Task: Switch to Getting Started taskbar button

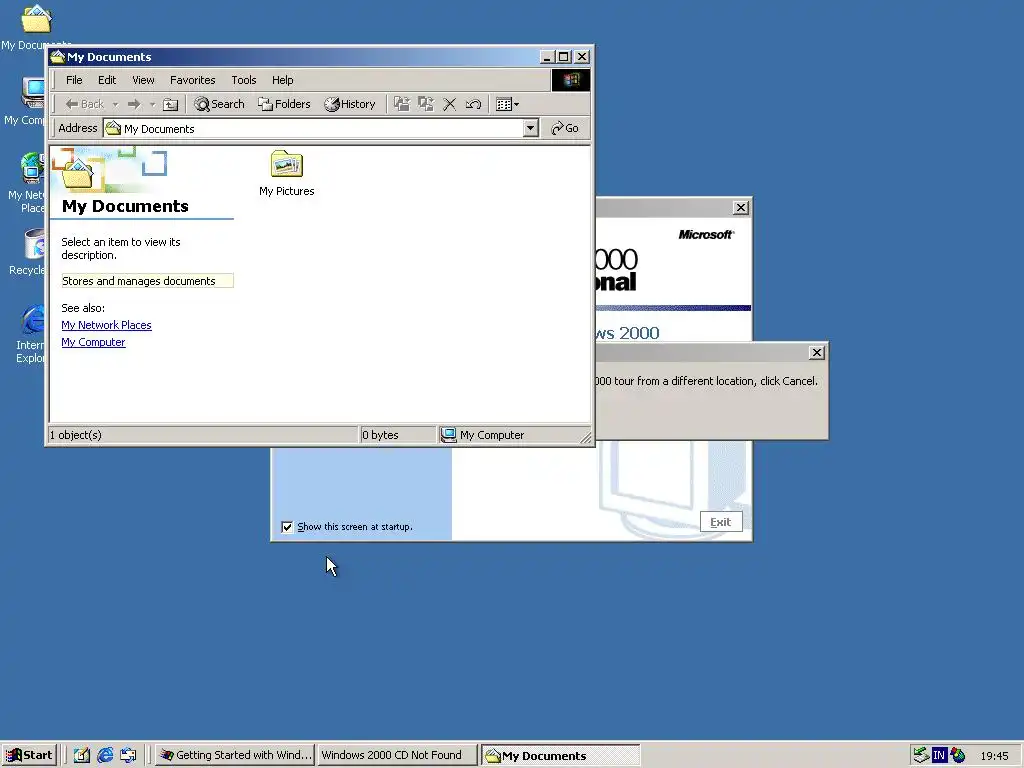Action: tap(236, 755)
